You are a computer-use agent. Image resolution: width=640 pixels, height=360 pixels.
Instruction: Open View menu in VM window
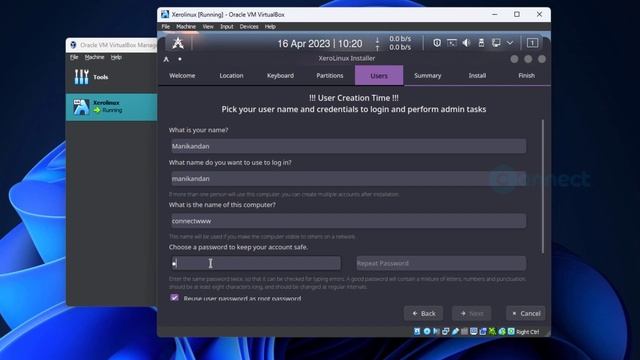tap(208, 27)
